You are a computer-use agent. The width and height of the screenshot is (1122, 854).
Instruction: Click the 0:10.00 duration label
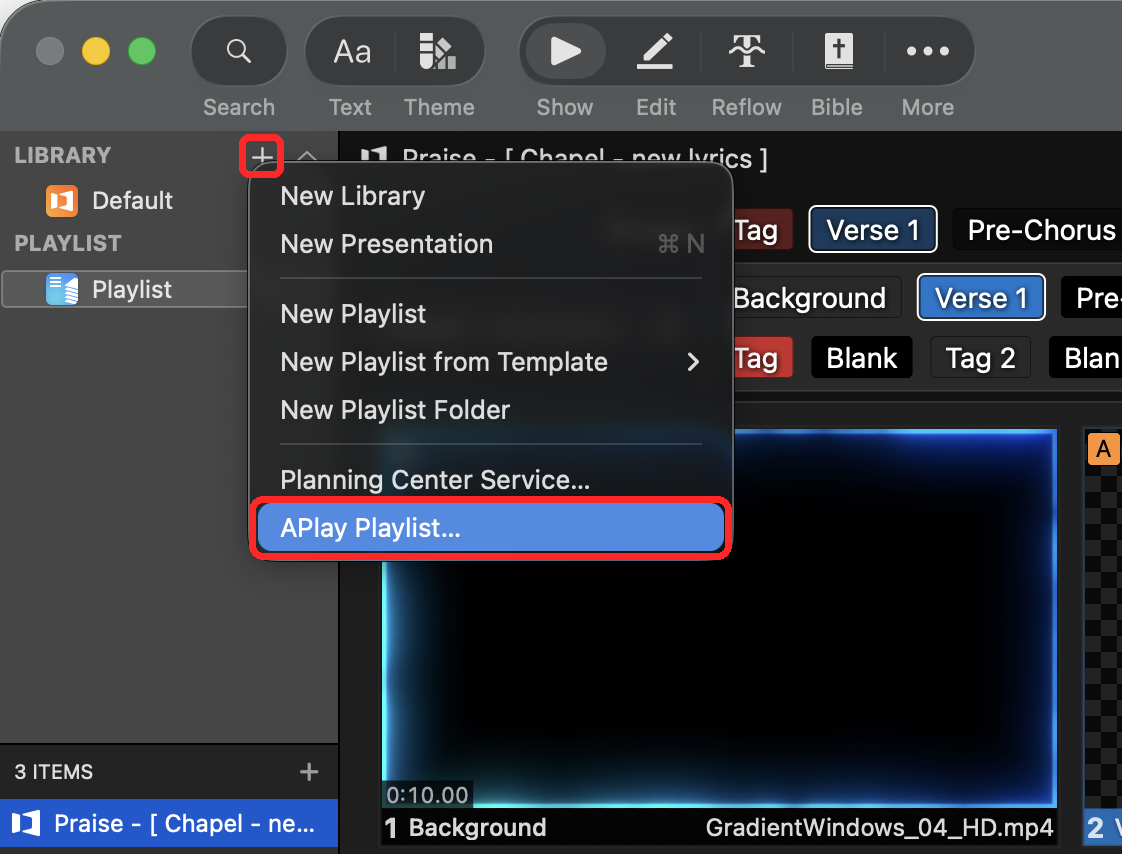click(427, 795)
